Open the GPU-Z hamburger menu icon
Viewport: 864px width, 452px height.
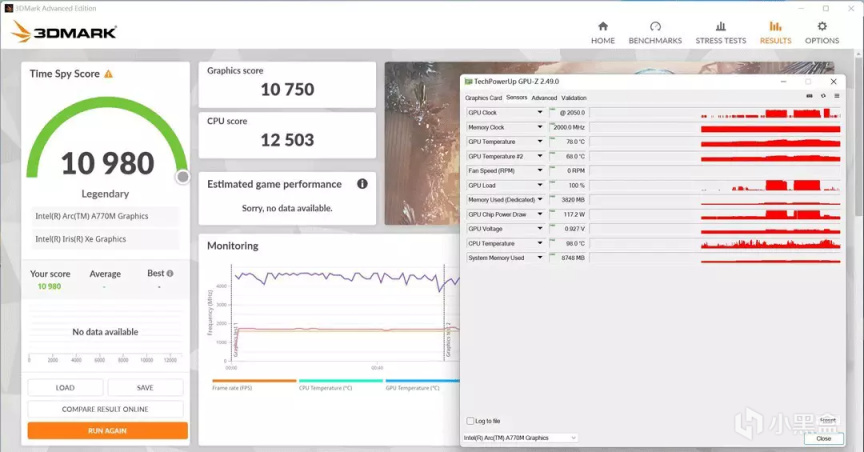(x=836, y=96)
